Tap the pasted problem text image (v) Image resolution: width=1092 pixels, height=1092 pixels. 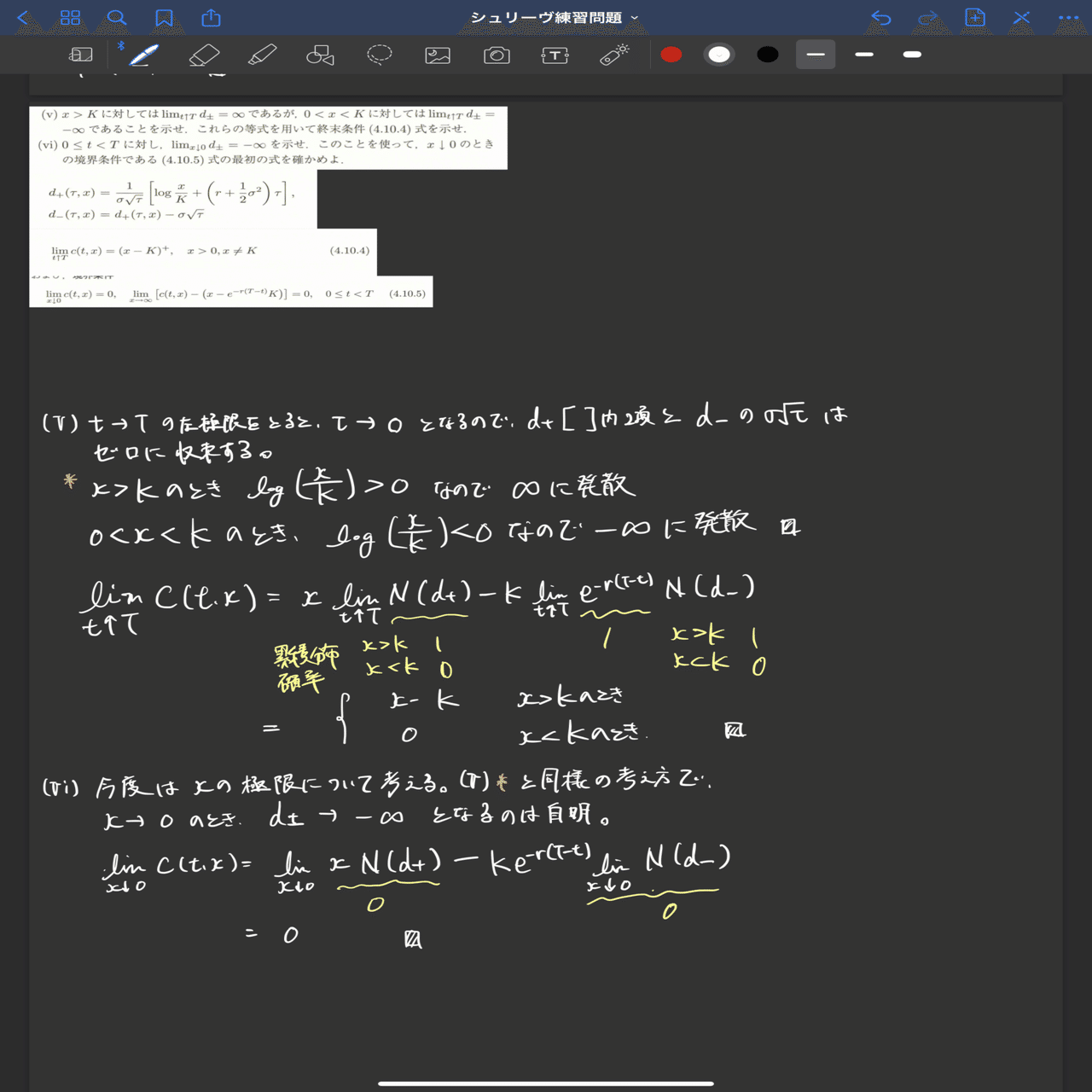coord(268,137)
